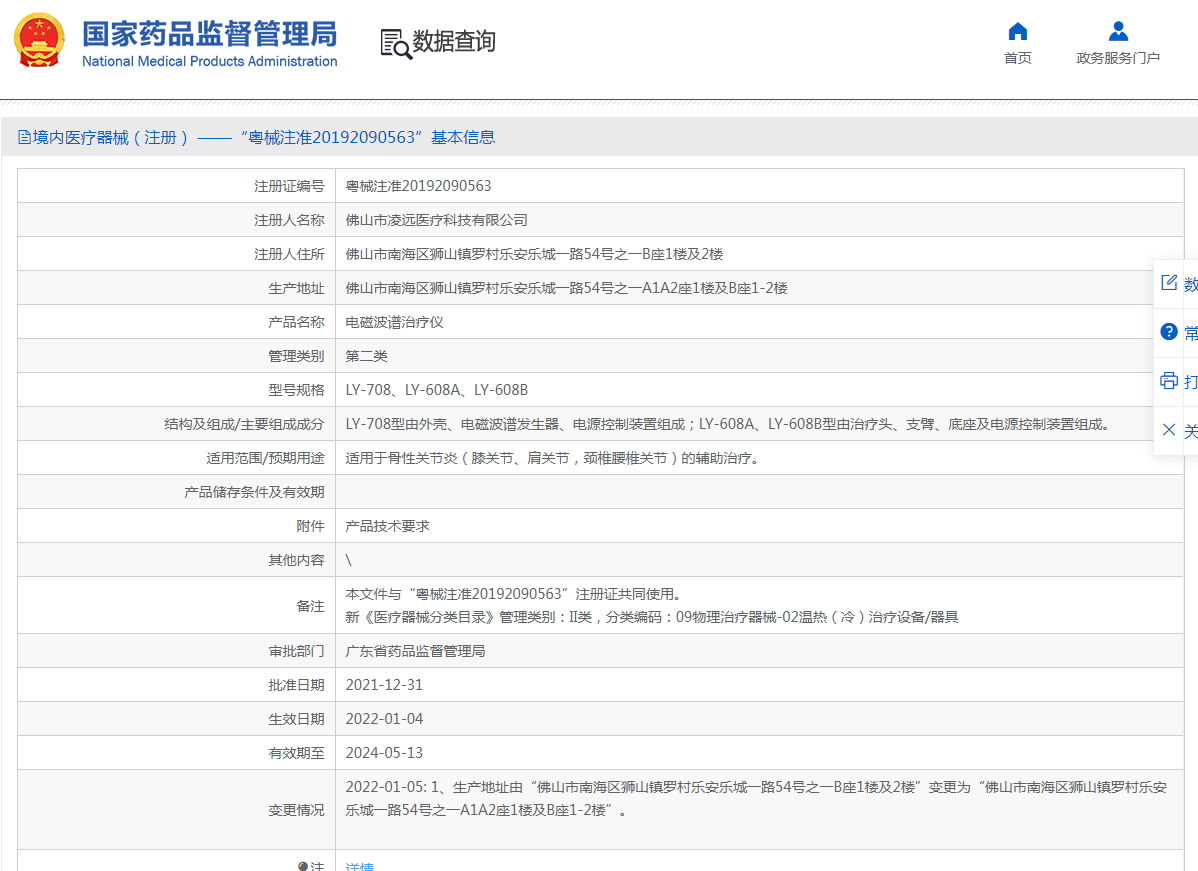Image resolution: width=1198 pixels, height=871 pixels.
Task: Select the 注册人住所 label
Action: pos(289,254)
